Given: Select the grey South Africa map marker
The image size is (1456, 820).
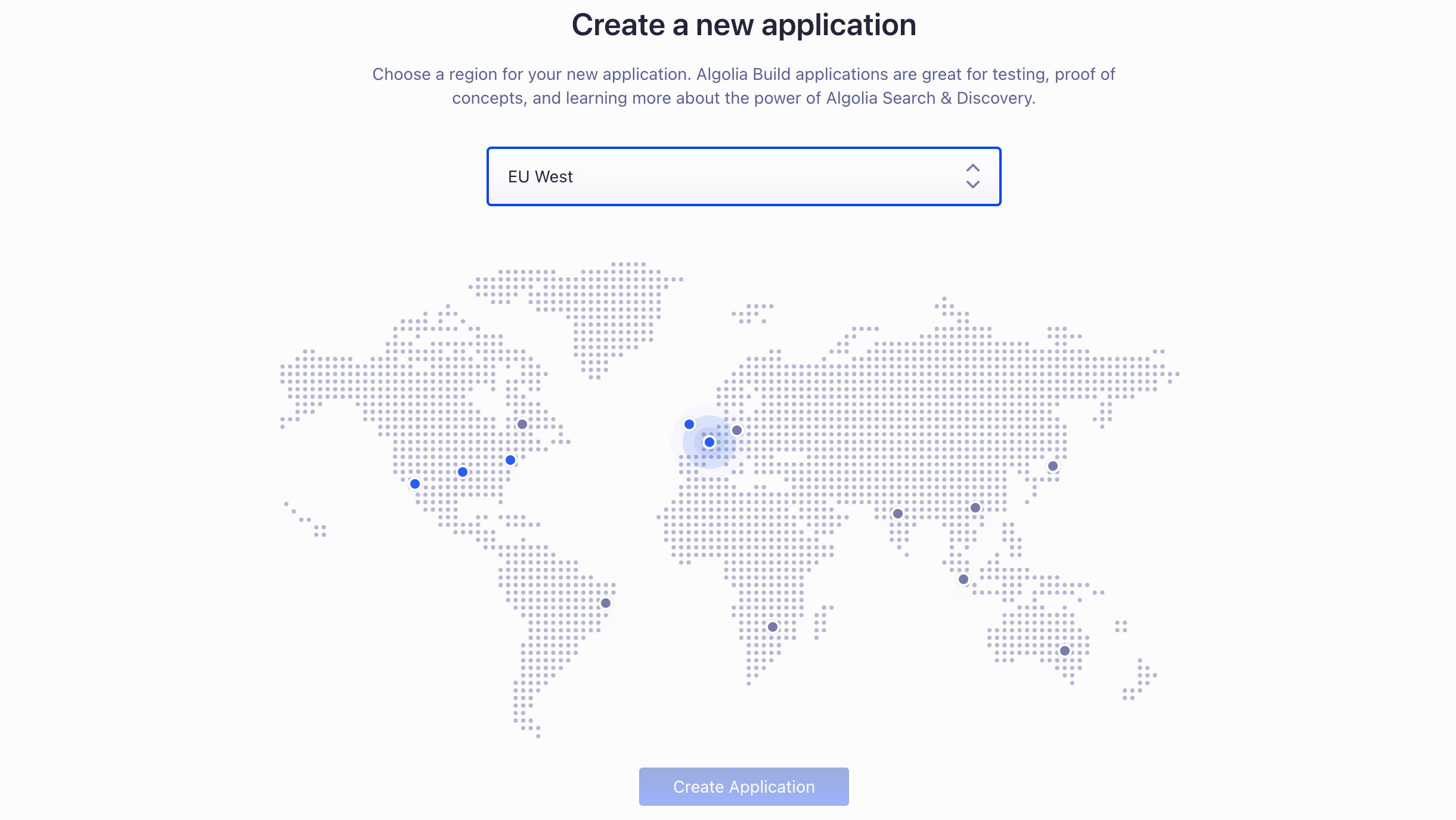Looking at the screenshot, I should [772, 627].
